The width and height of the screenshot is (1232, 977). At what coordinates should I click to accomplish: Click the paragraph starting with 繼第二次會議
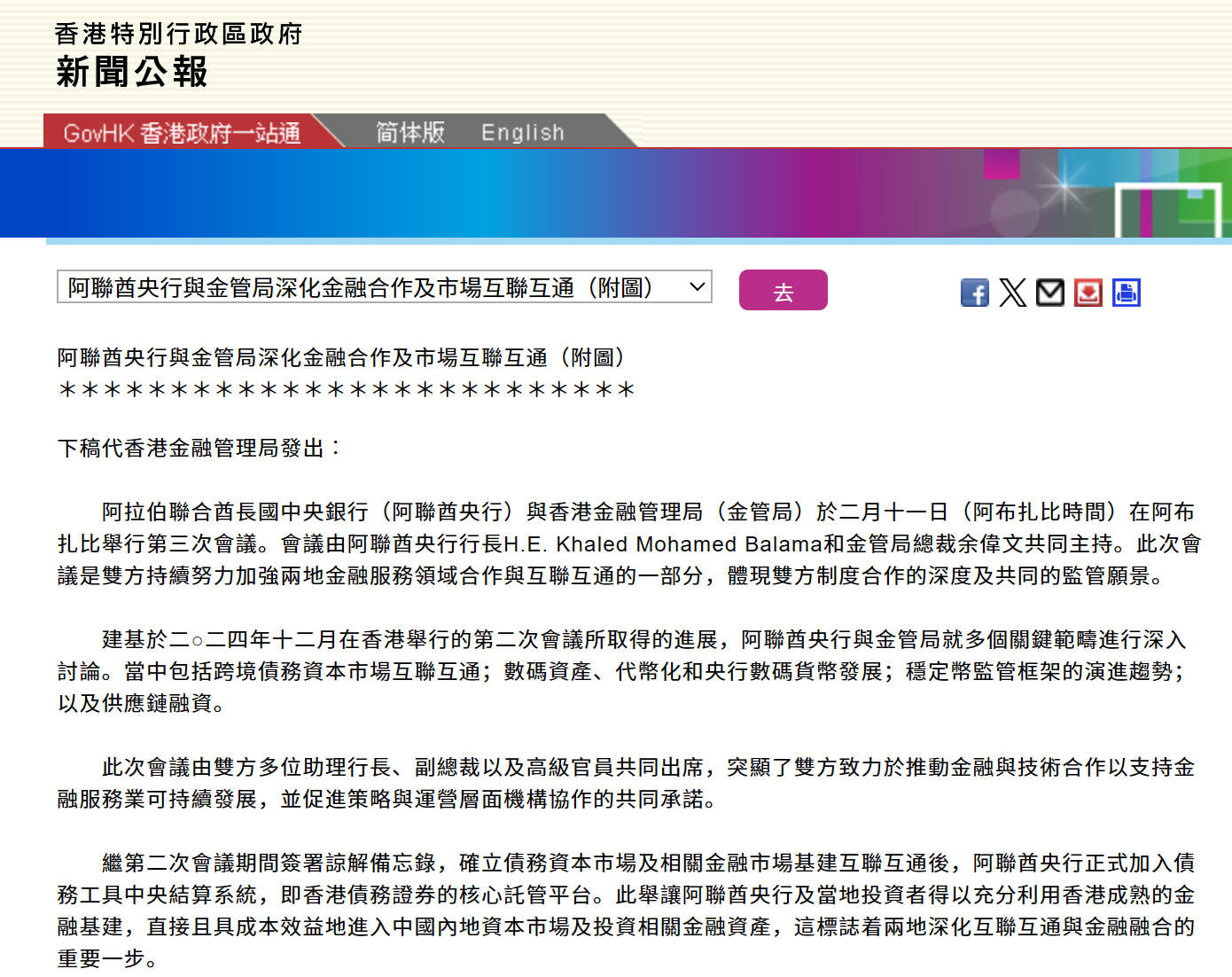coord(625,911)
